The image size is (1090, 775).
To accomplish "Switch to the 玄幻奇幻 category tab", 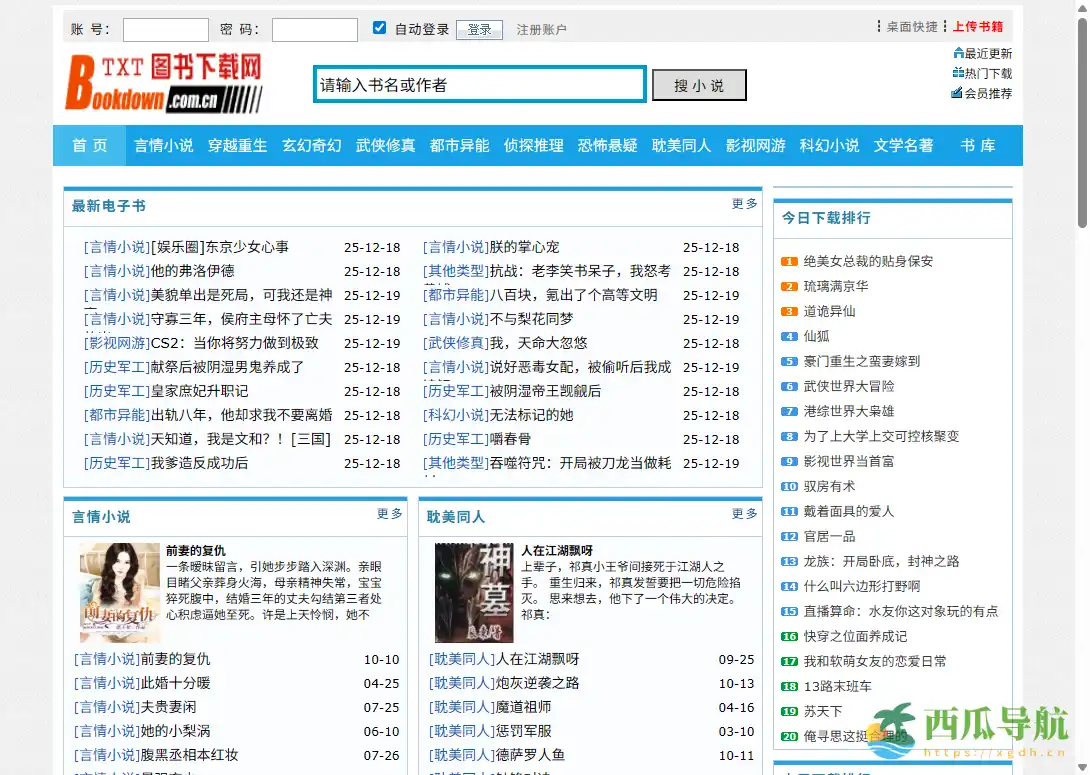I will (x=309, y=145).
